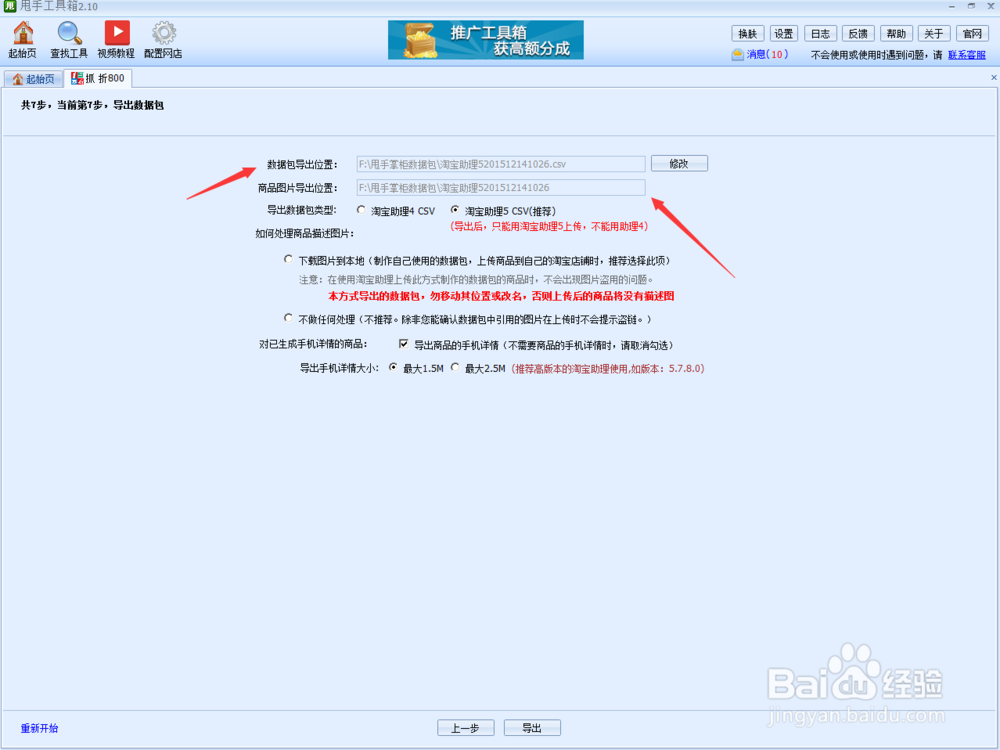Viewport: 1000px width, 750px height.
Task: Open the 设置 settings button
Action: coord(783,33)
